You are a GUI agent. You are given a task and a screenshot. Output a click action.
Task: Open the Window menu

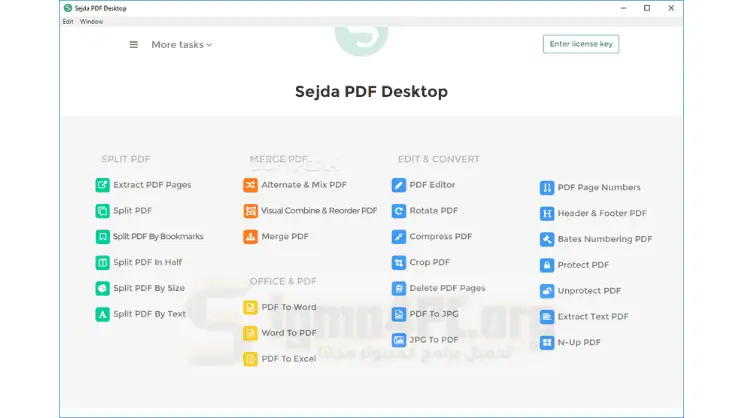pyautogui.click(x=91, y=21)
